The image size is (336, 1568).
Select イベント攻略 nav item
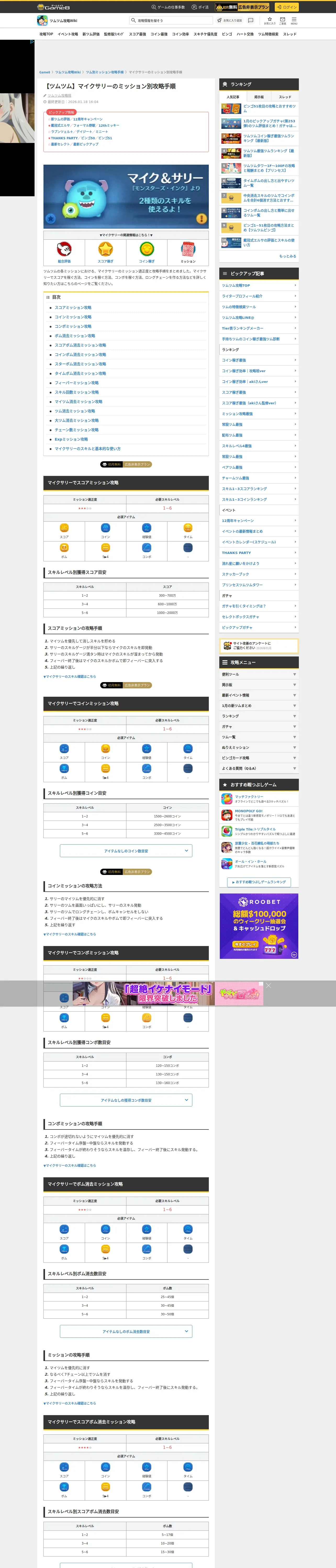tap(68, 34)
